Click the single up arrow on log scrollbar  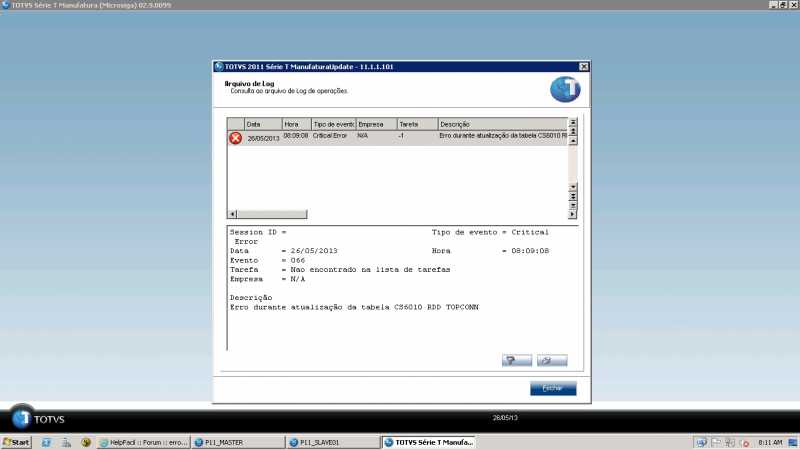click(573, 141)
